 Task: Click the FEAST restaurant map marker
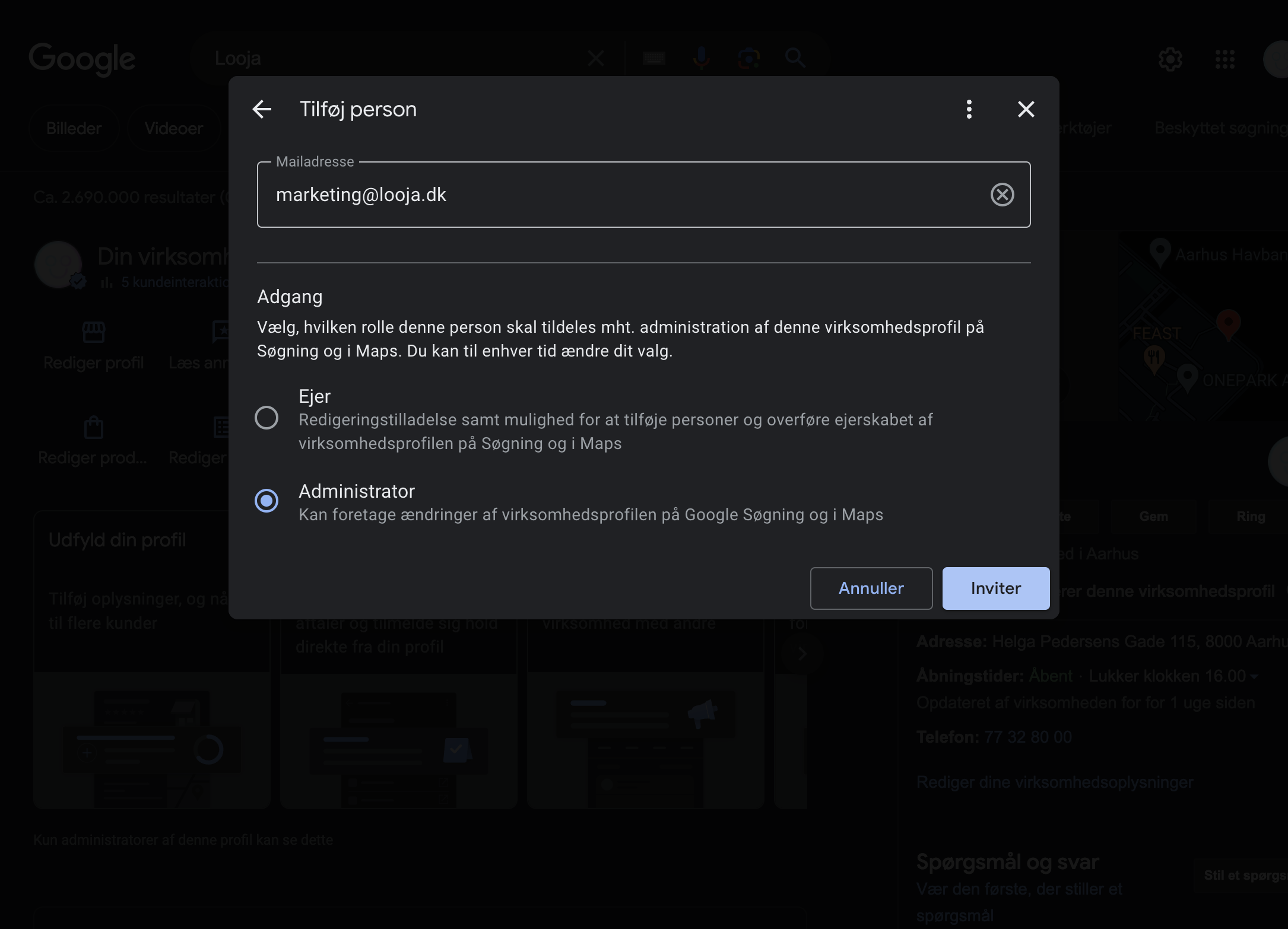click(x=1154, y=359)
